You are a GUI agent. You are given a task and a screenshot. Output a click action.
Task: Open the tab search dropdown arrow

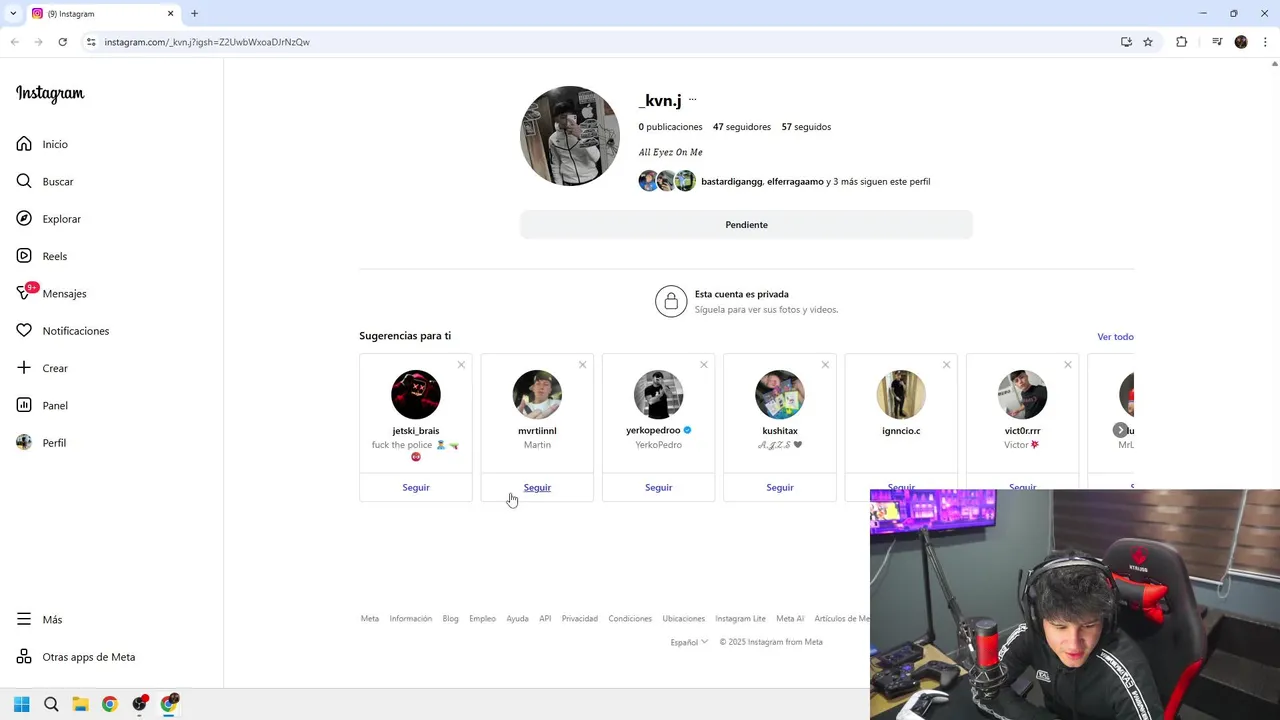pyautogui.click(x=13, y=14)
